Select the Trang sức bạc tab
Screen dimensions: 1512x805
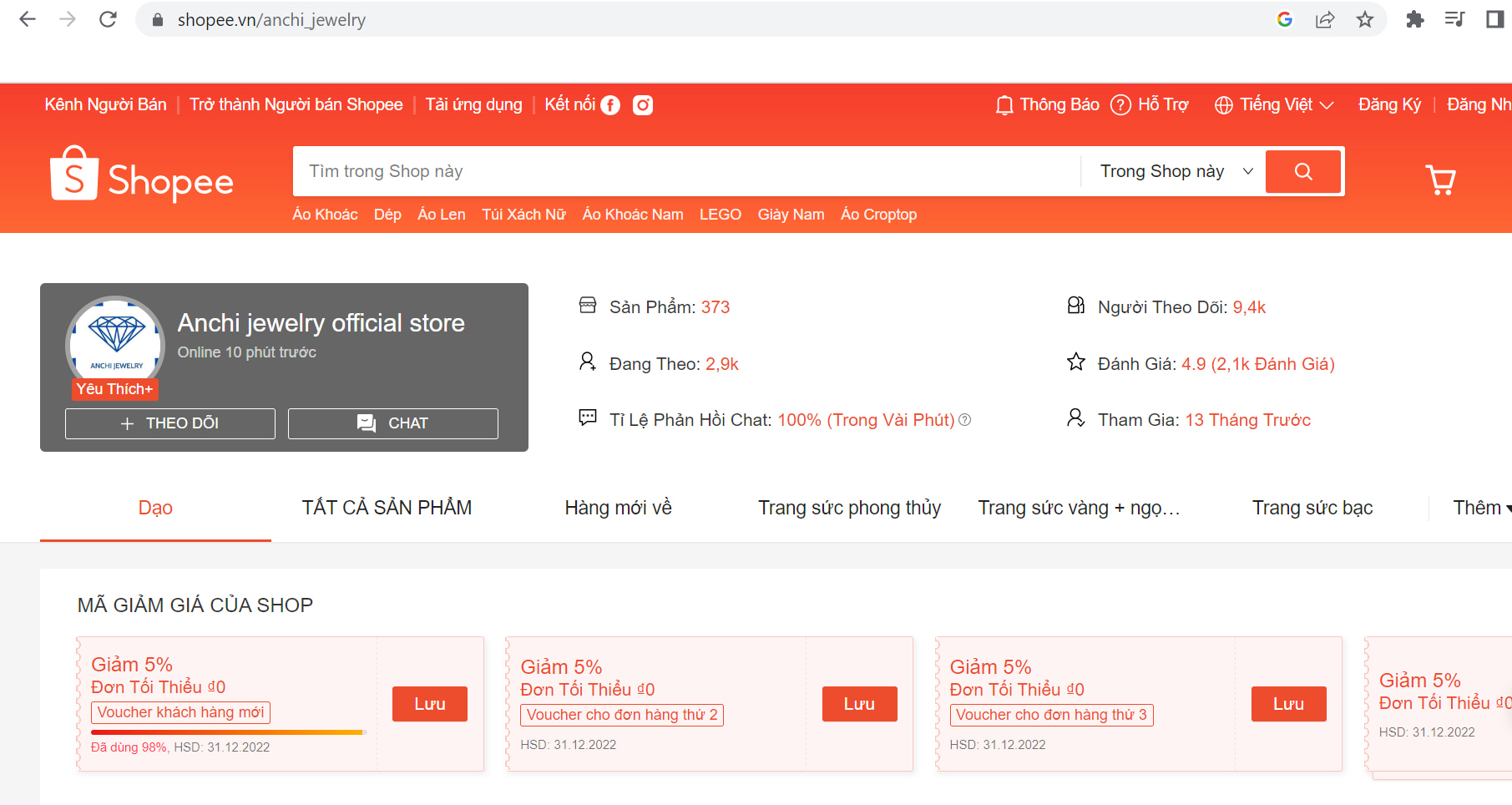click(1312, 508)
